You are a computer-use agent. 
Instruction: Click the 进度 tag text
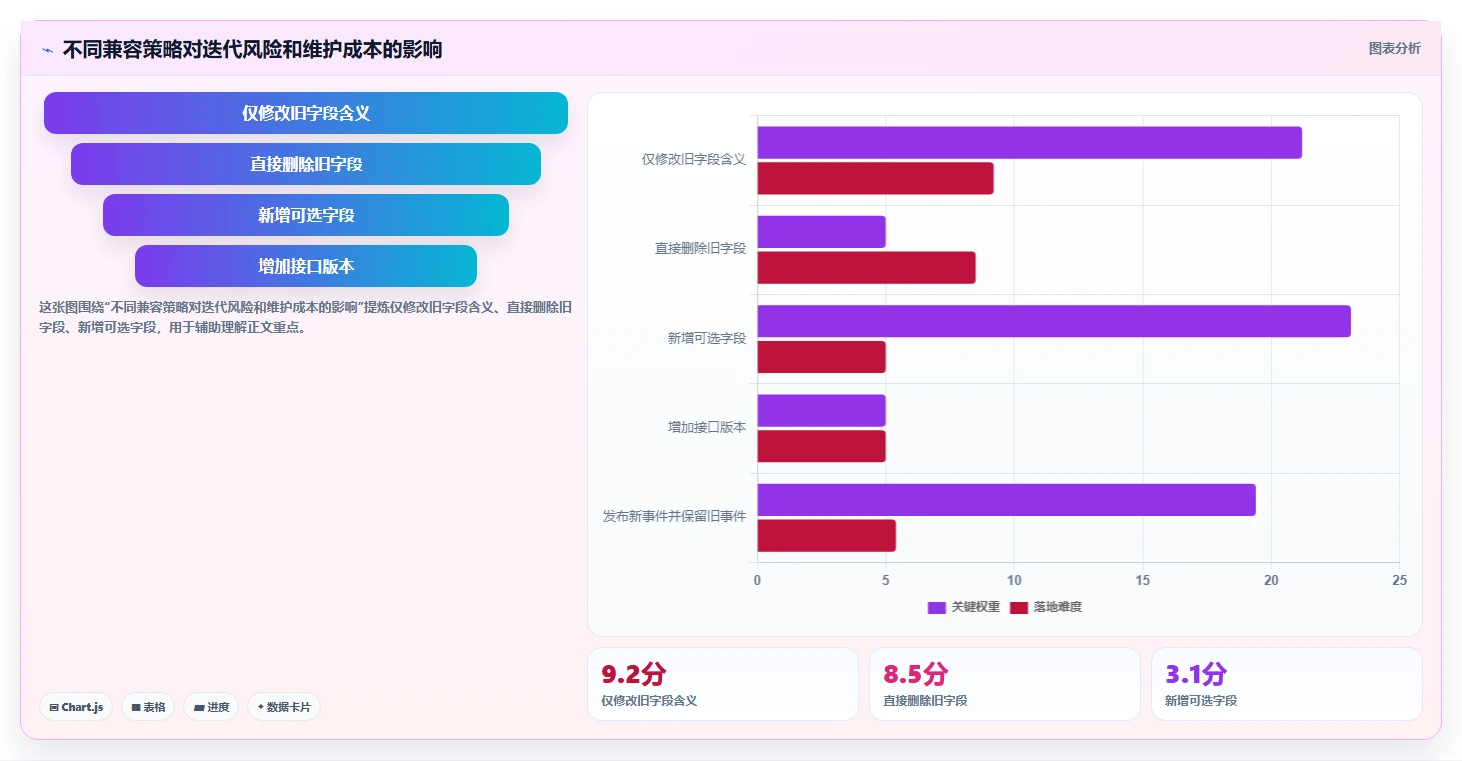218,707
